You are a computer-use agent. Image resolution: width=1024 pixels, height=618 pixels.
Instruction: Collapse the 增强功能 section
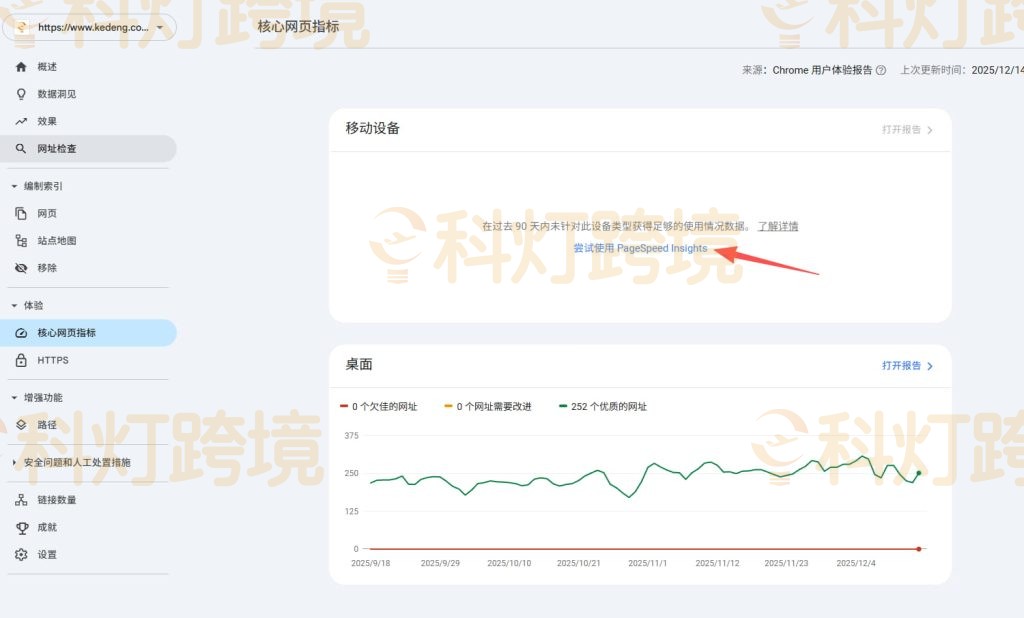pos(14,398)
